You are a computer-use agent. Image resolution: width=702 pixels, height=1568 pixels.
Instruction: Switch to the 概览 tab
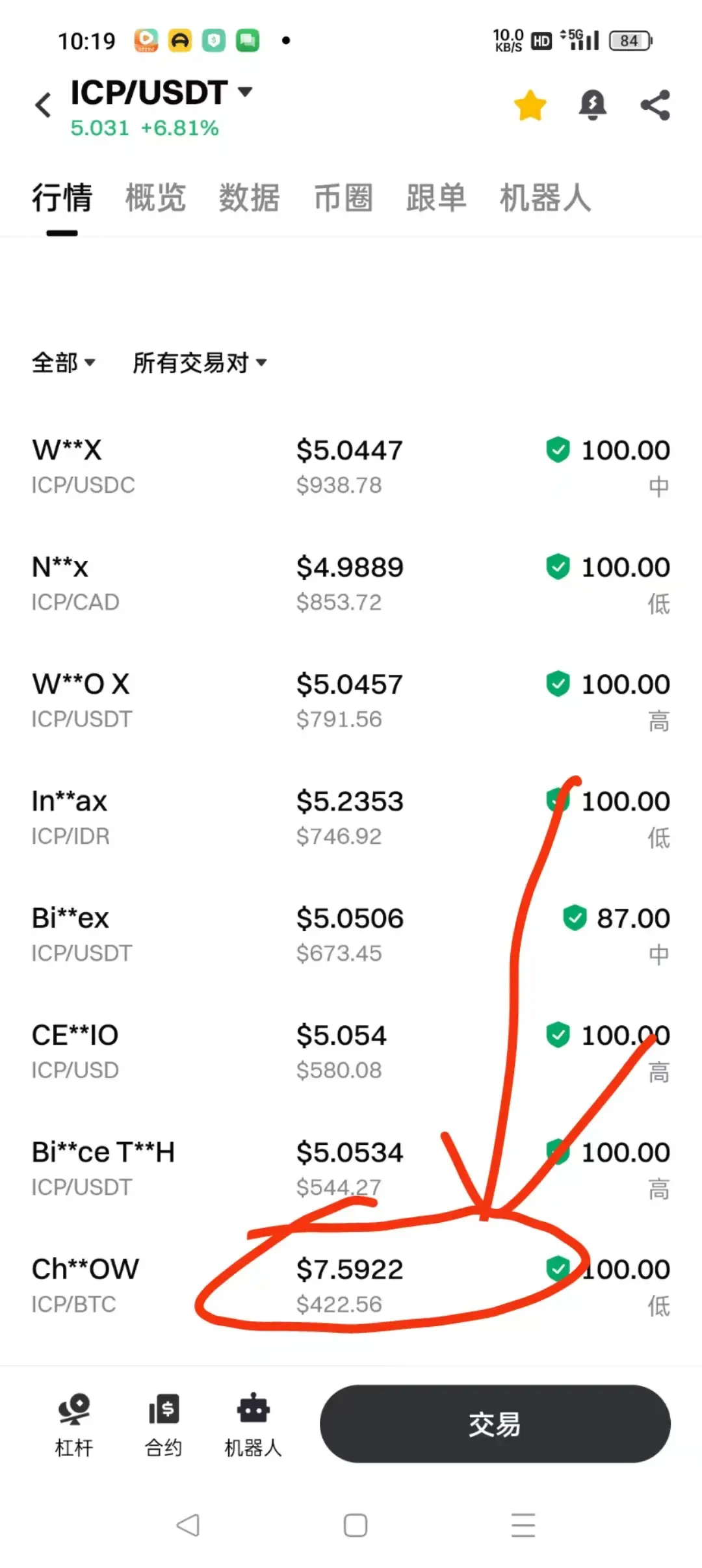(x=155, y=198)
